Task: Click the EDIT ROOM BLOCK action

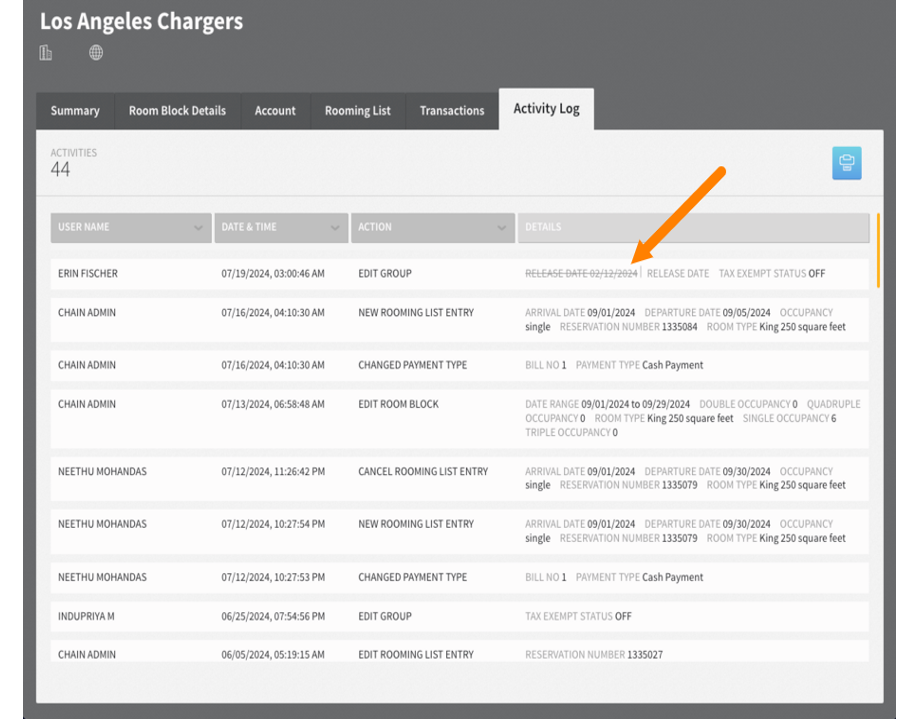Action: (398, 404)
